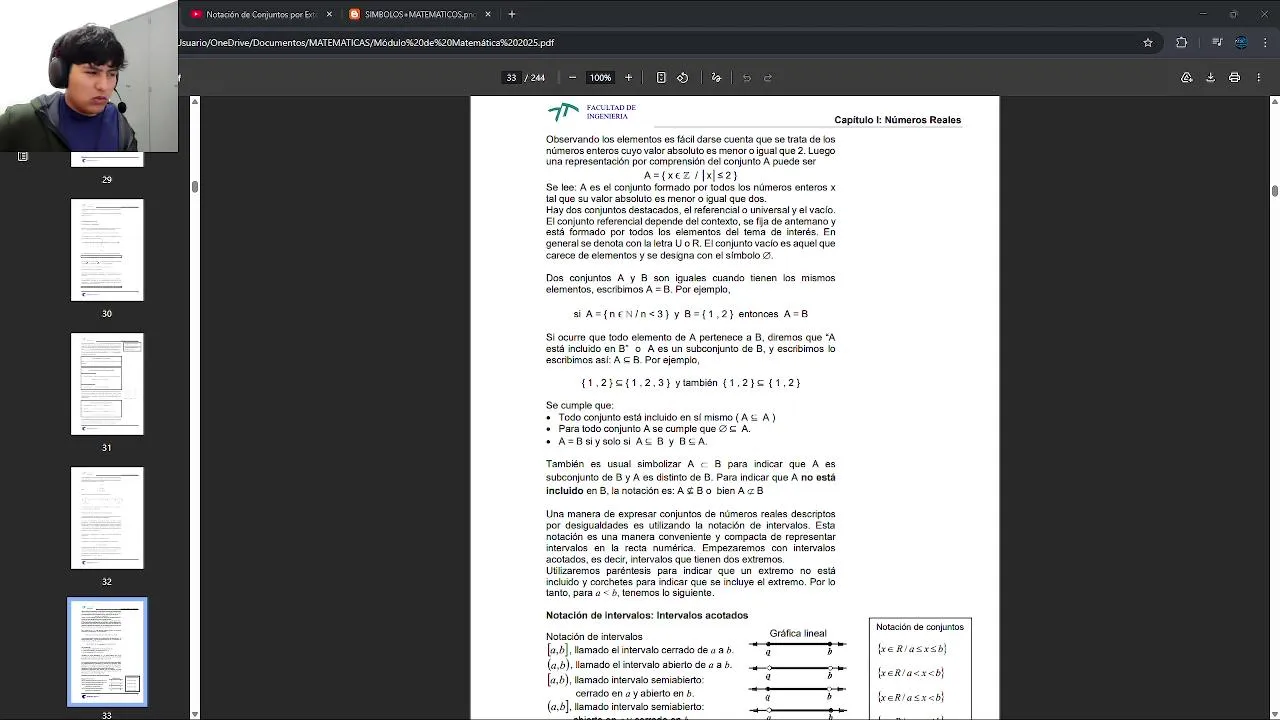Click the heading 'Notación de intervalos: Intervalos acotados'
This screenshot has height=720, width=1280.
pyautogui.click(x=647, y=615)
